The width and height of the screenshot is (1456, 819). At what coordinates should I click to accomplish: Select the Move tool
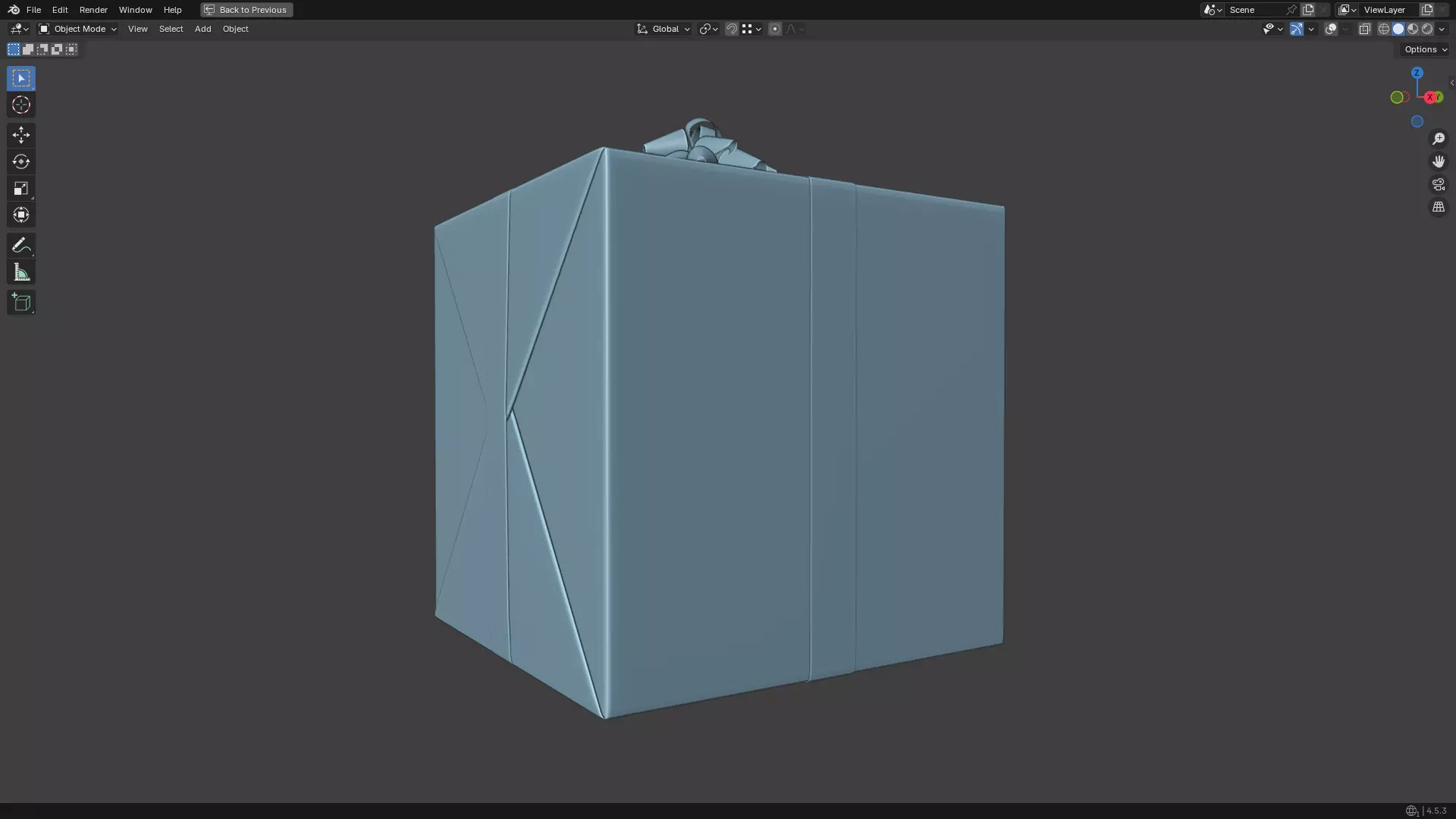pyautogui.click(x=21, y=135)
